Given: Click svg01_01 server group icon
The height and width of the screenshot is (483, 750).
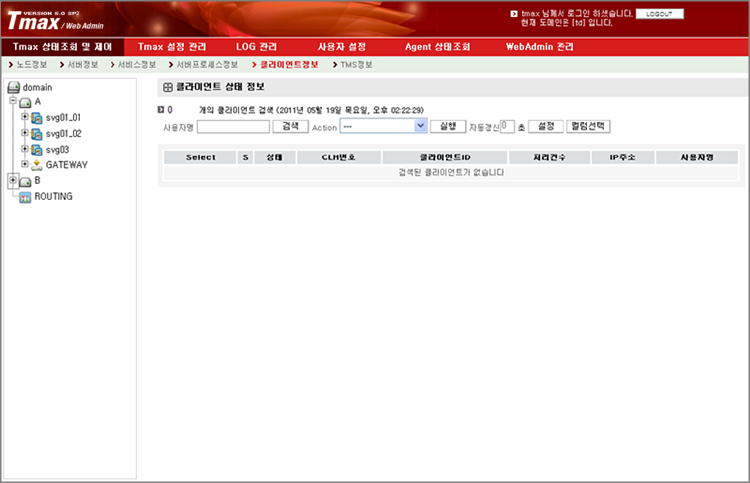Looking at the screenshot, I should (x=36, y=118).
